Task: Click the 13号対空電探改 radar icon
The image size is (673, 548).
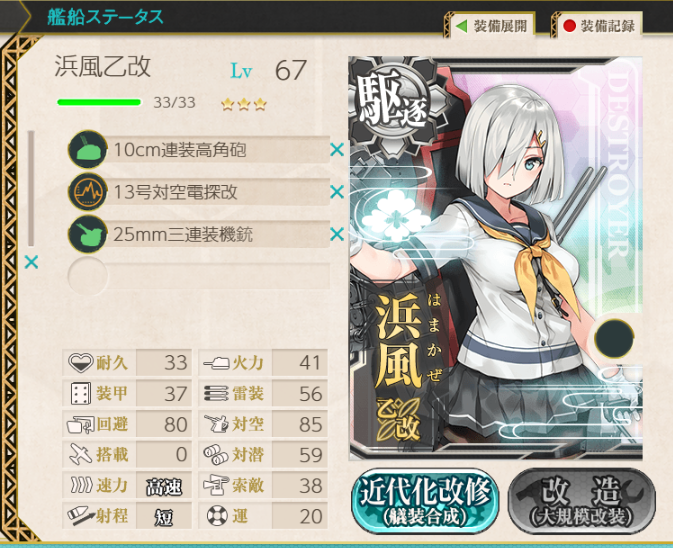Action: coord(88,192)
